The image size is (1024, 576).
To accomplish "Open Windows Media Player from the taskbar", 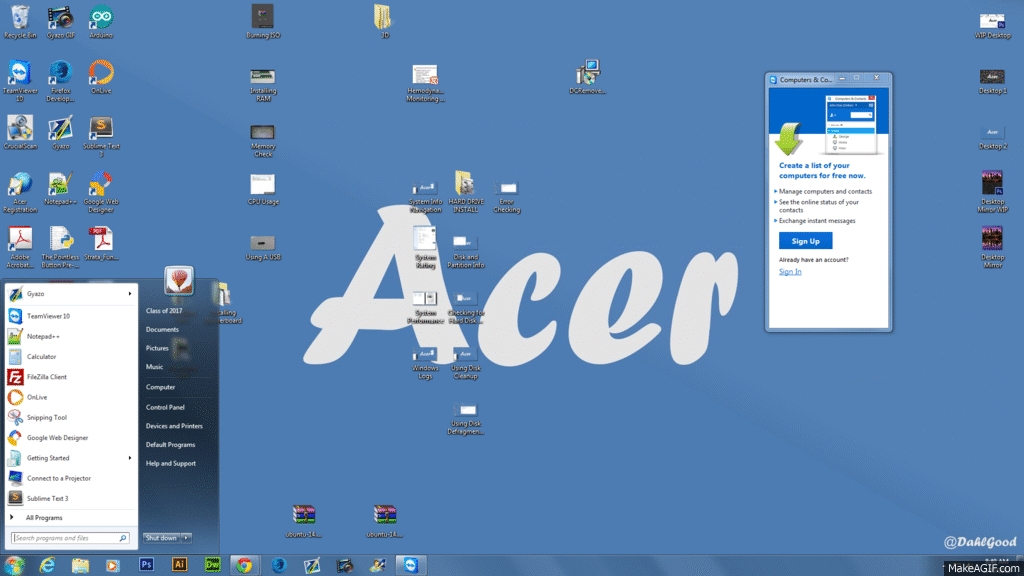I will pos(112,565).
